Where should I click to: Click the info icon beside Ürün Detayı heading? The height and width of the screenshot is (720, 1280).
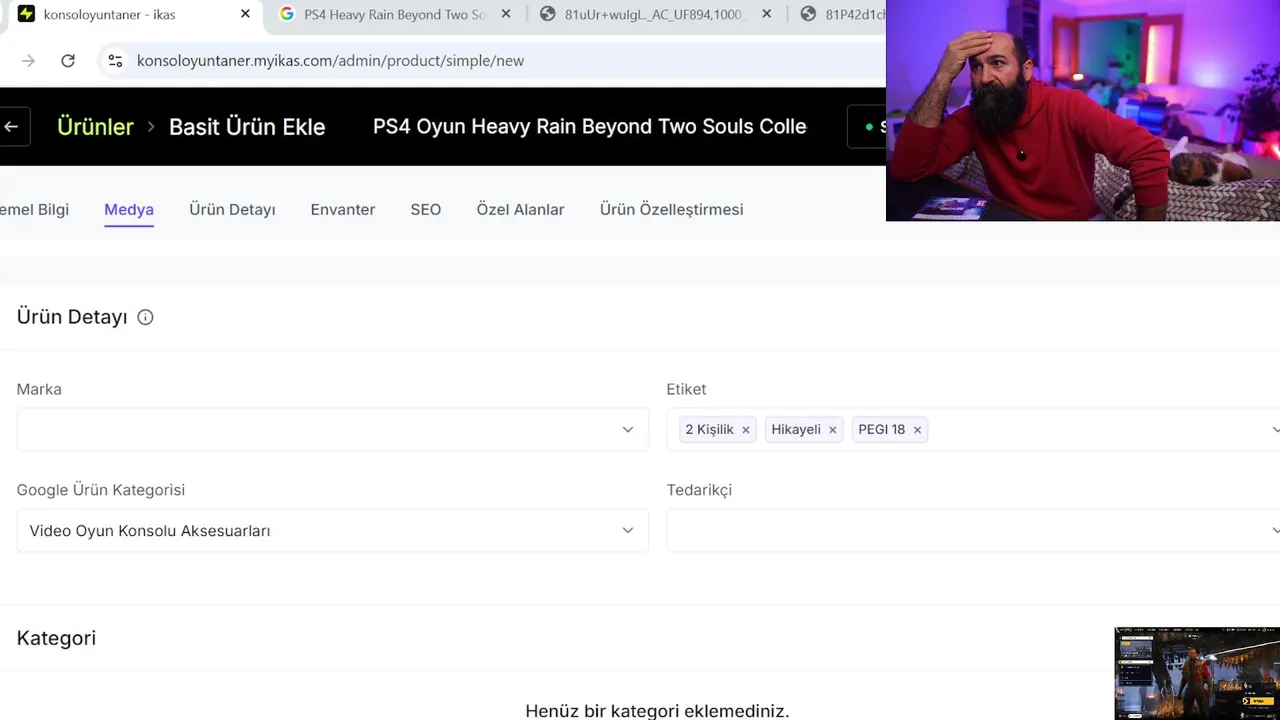145,317
